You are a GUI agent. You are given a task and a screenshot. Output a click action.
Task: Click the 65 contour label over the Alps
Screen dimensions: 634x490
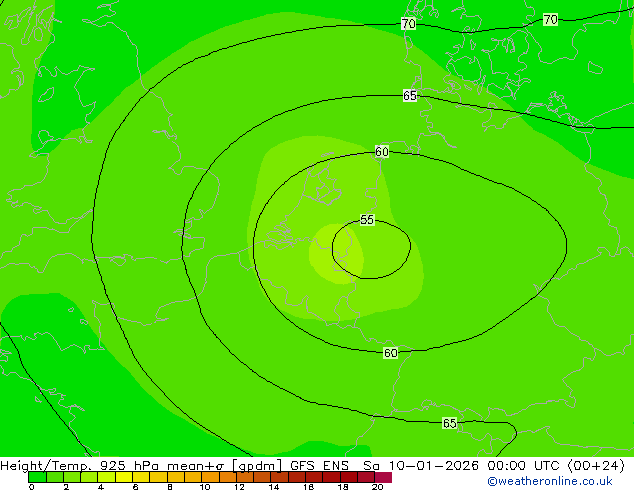449,423
